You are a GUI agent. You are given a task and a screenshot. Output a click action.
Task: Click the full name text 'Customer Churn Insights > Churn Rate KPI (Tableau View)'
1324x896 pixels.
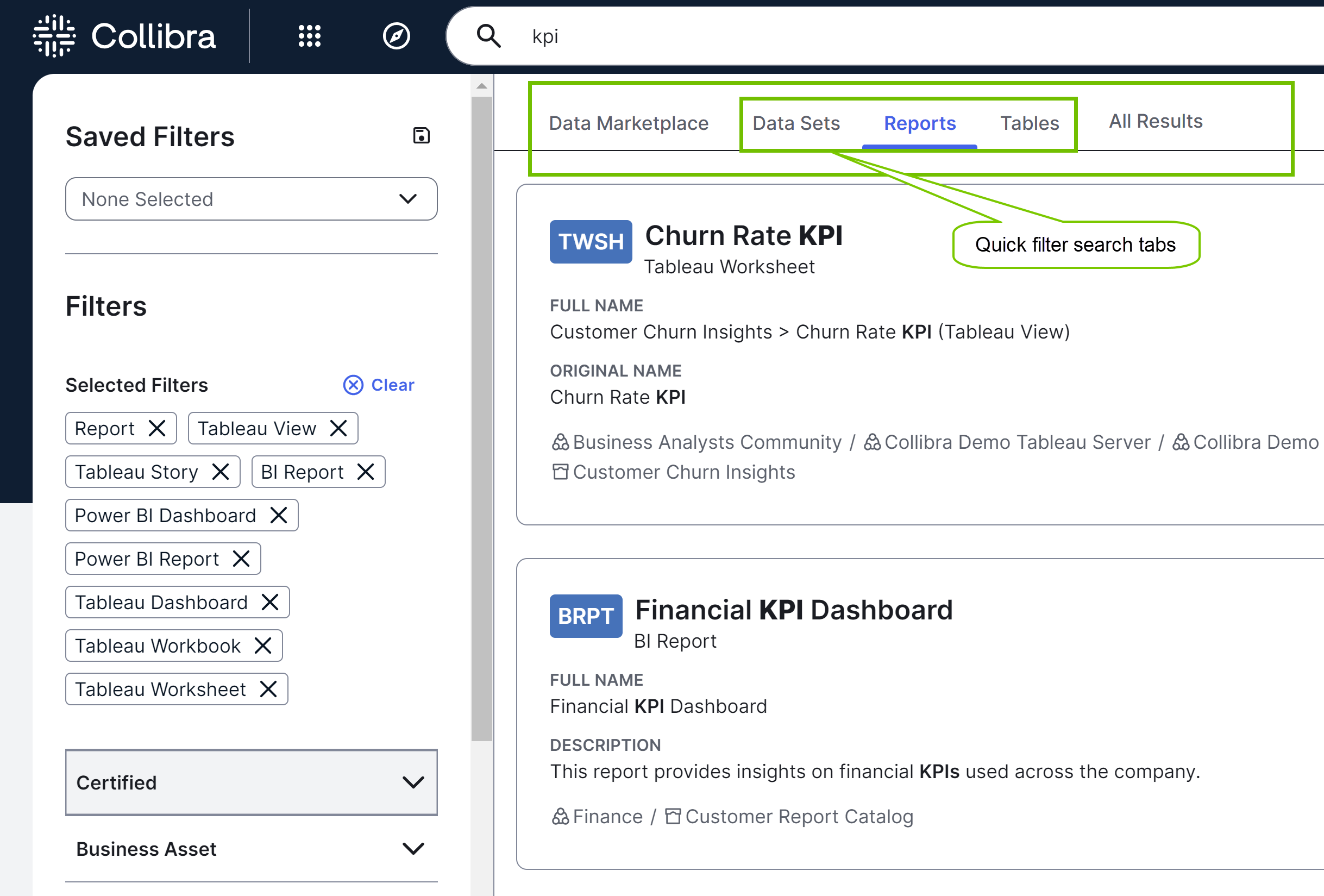tap(810, 332)
